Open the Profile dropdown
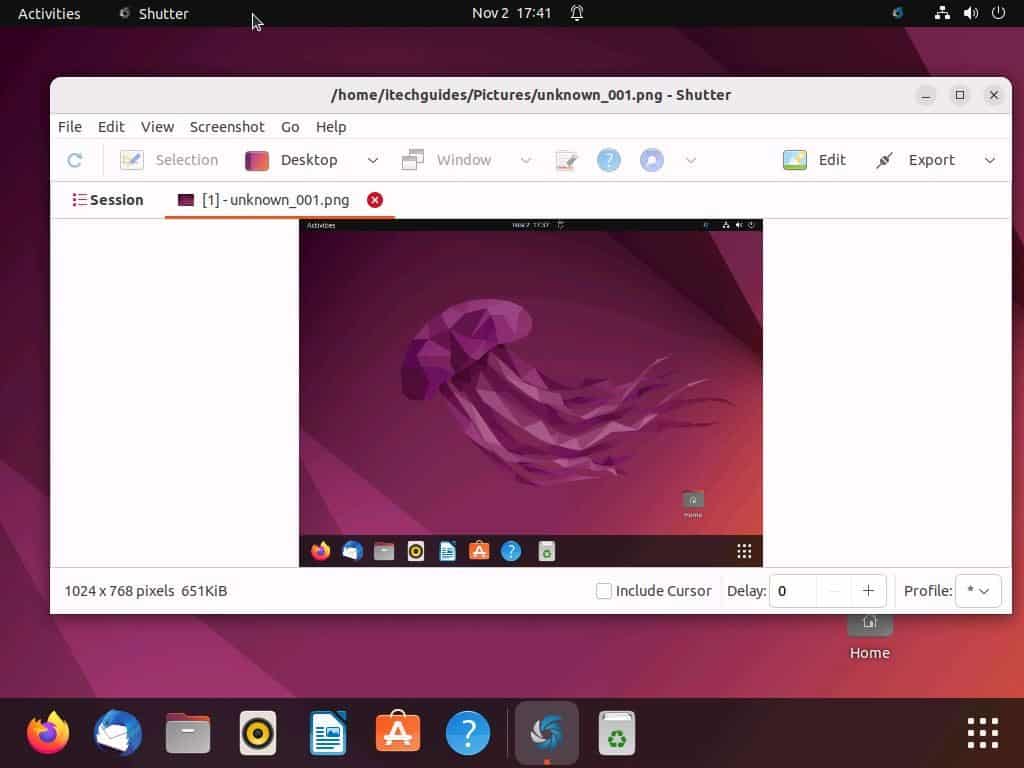Screen dimensions: 1024x768 978,591
